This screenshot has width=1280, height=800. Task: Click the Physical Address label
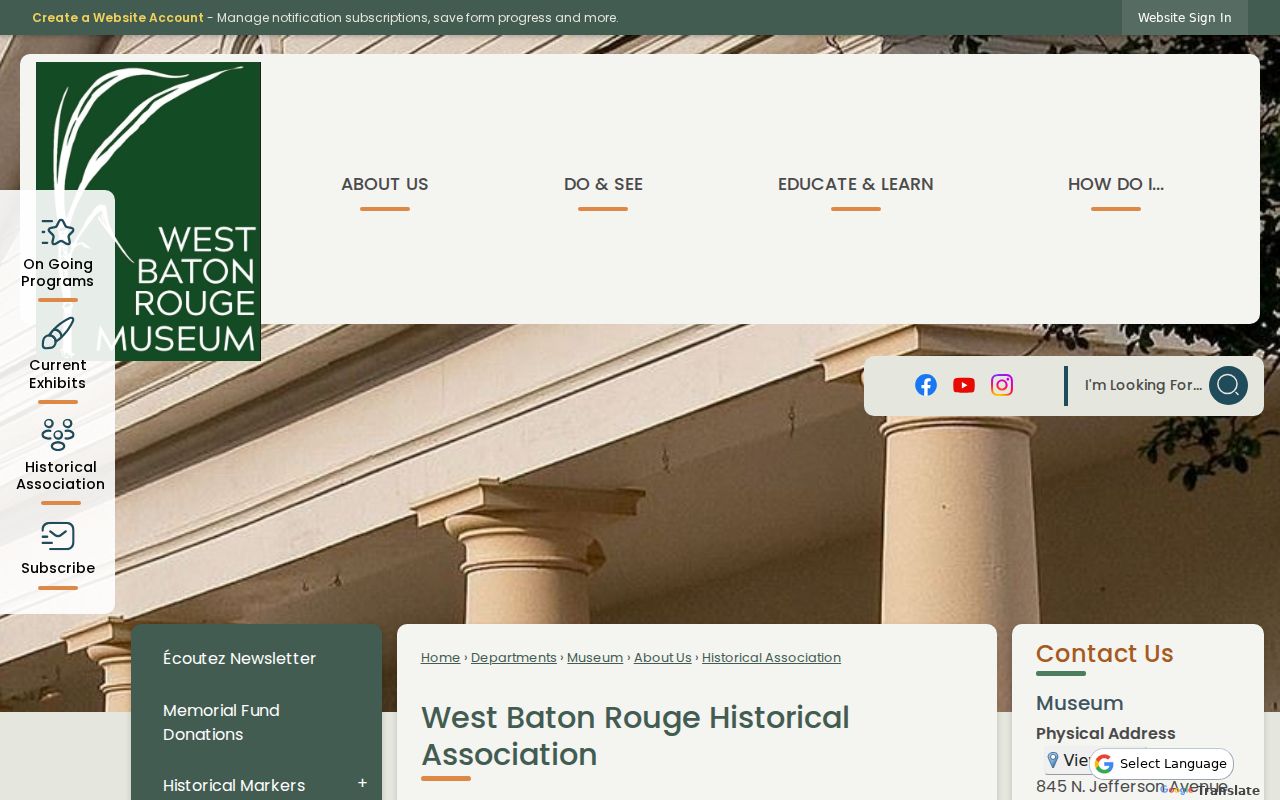tap(1106, 733)
